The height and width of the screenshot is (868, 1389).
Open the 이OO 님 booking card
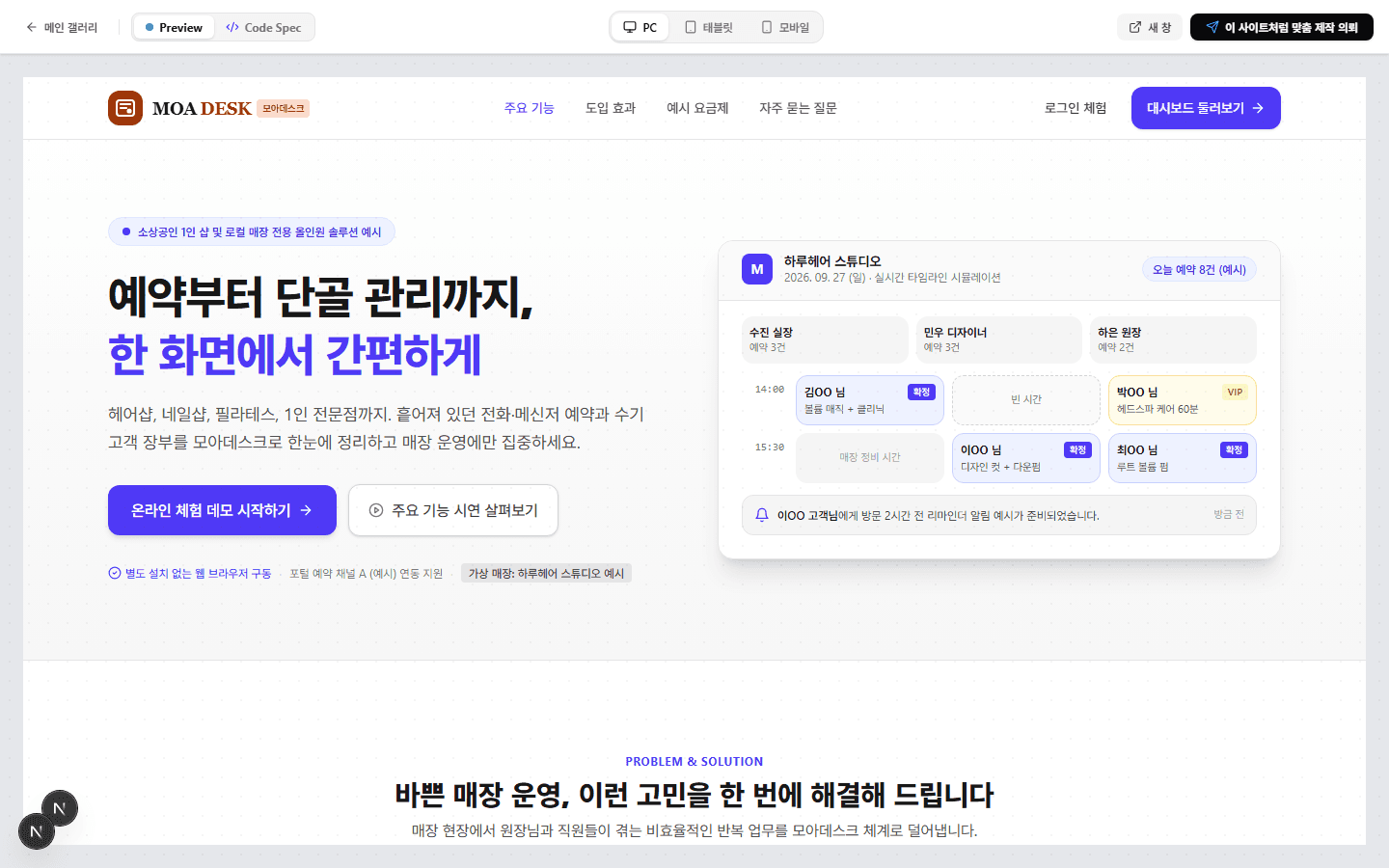click(x=1026, y=458)
